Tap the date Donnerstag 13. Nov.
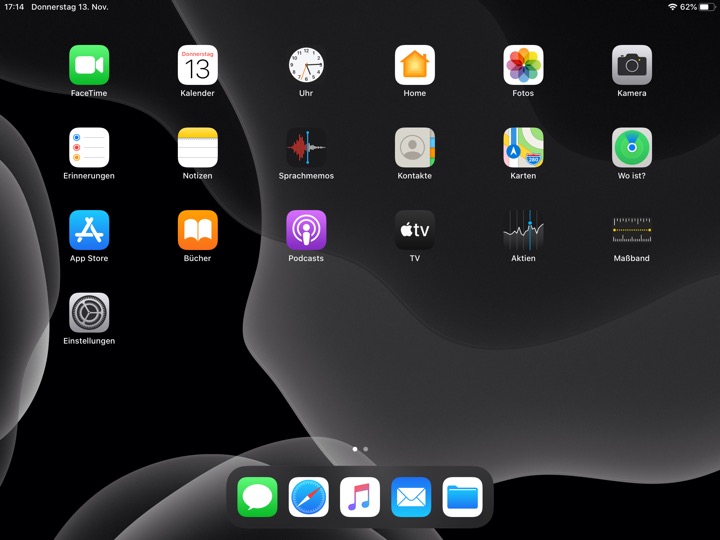Screen dimensions: 720x540 [x=70, y=7]
